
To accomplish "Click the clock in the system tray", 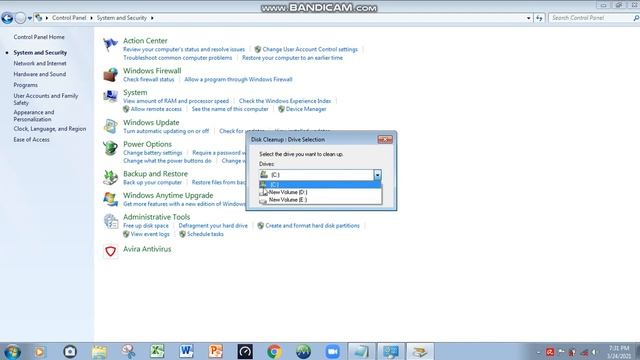I will [619, 352].
